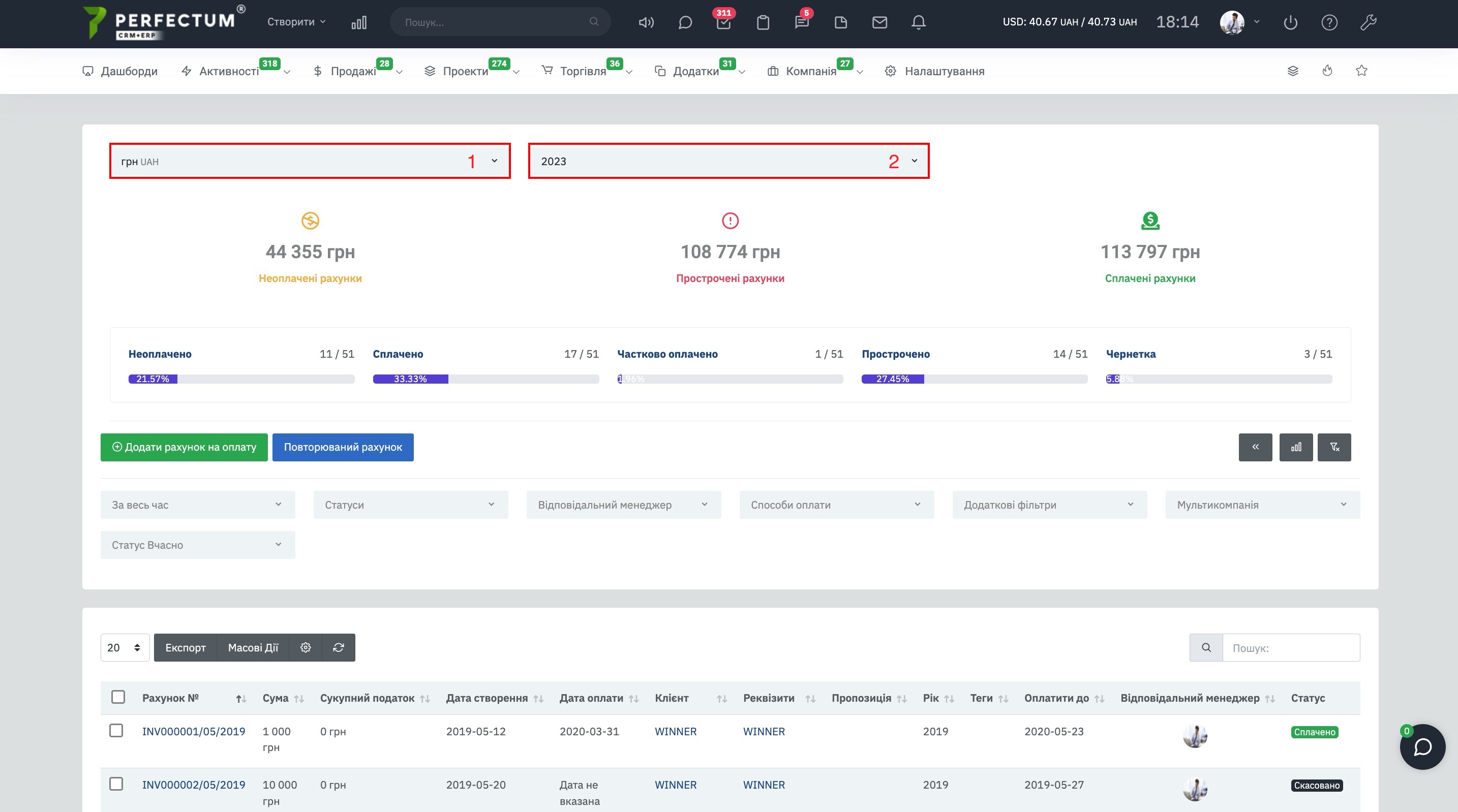Click the notifications bell icon

918,23
